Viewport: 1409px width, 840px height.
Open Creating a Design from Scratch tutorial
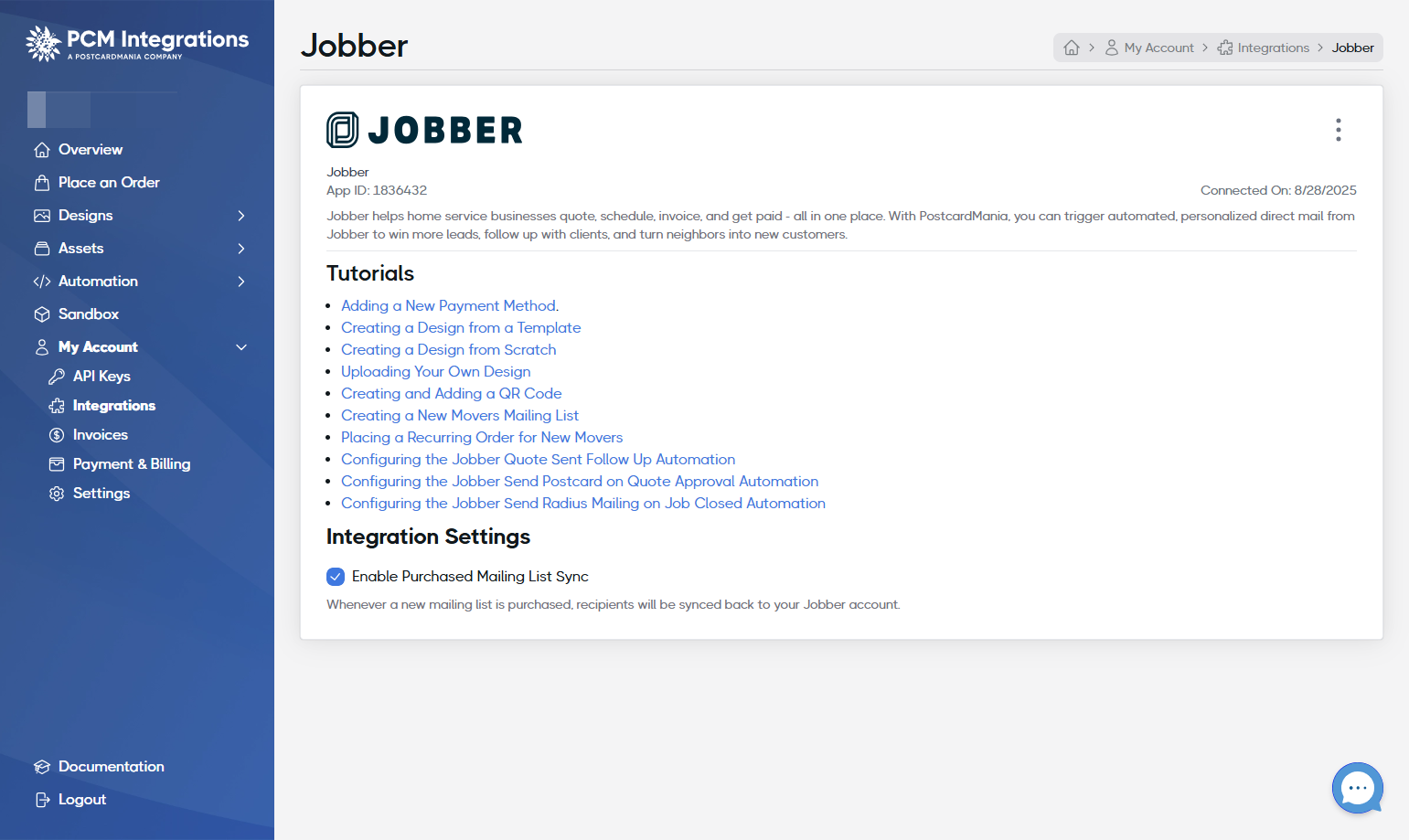[x=448, y=350]
